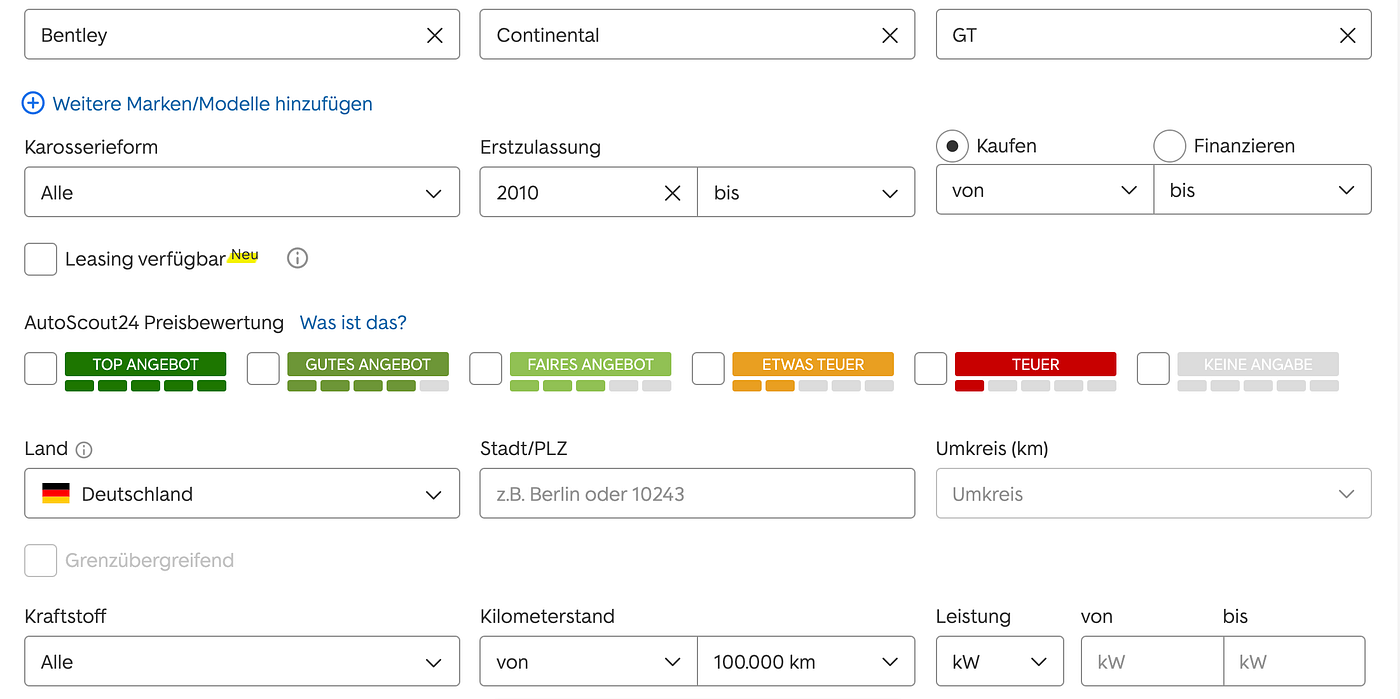The width and height of the screenshot is (1400, 699).
Task: Focus the Leistung 'bis' kW field
Action: pos(1294,661)
